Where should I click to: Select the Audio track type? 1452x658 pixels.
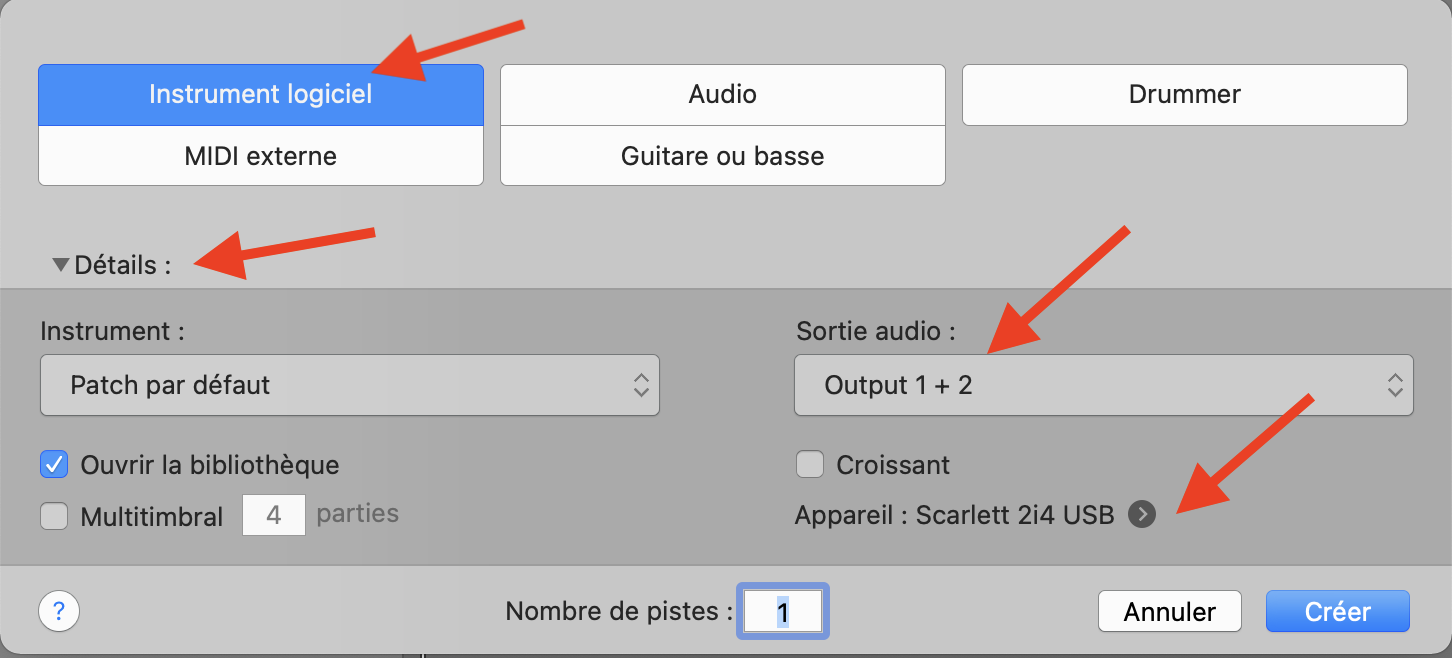722,95
